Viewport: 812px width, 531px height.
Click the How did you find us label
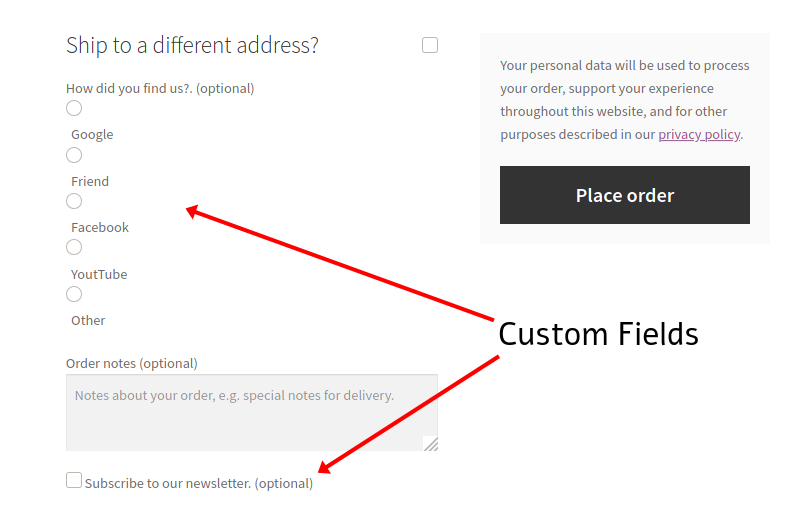pyautogui.click(x=160, y=89)
